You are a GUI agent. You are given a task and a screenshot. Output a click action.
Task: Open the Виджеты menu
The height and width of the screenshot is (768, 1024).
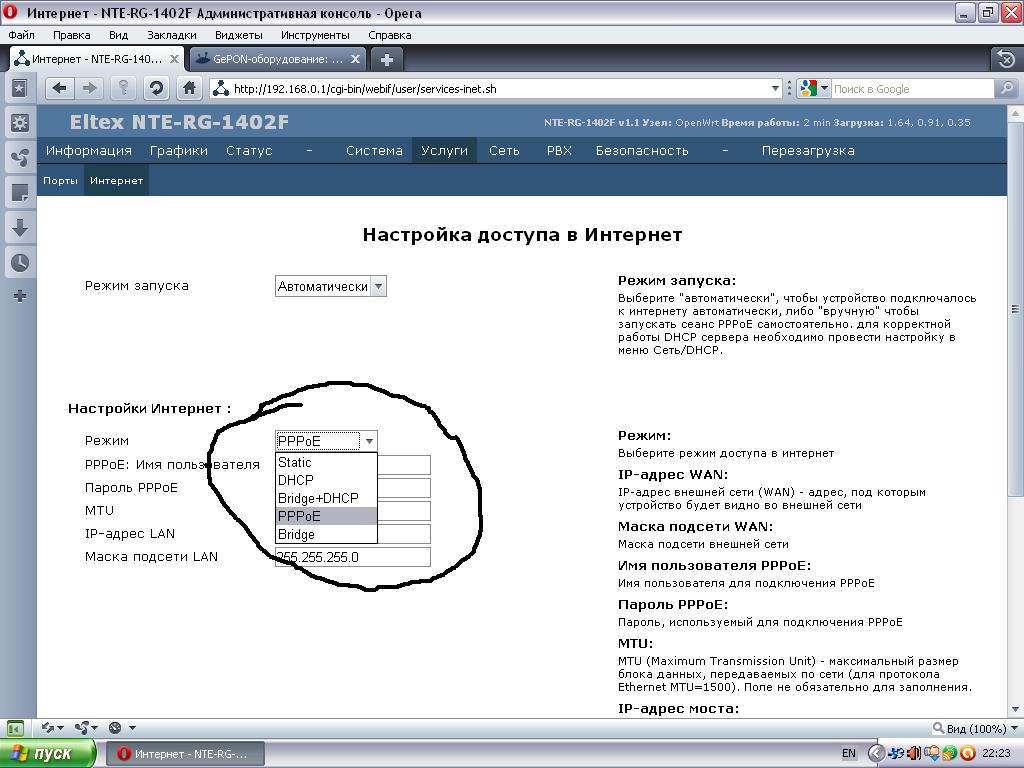(239, 35)
